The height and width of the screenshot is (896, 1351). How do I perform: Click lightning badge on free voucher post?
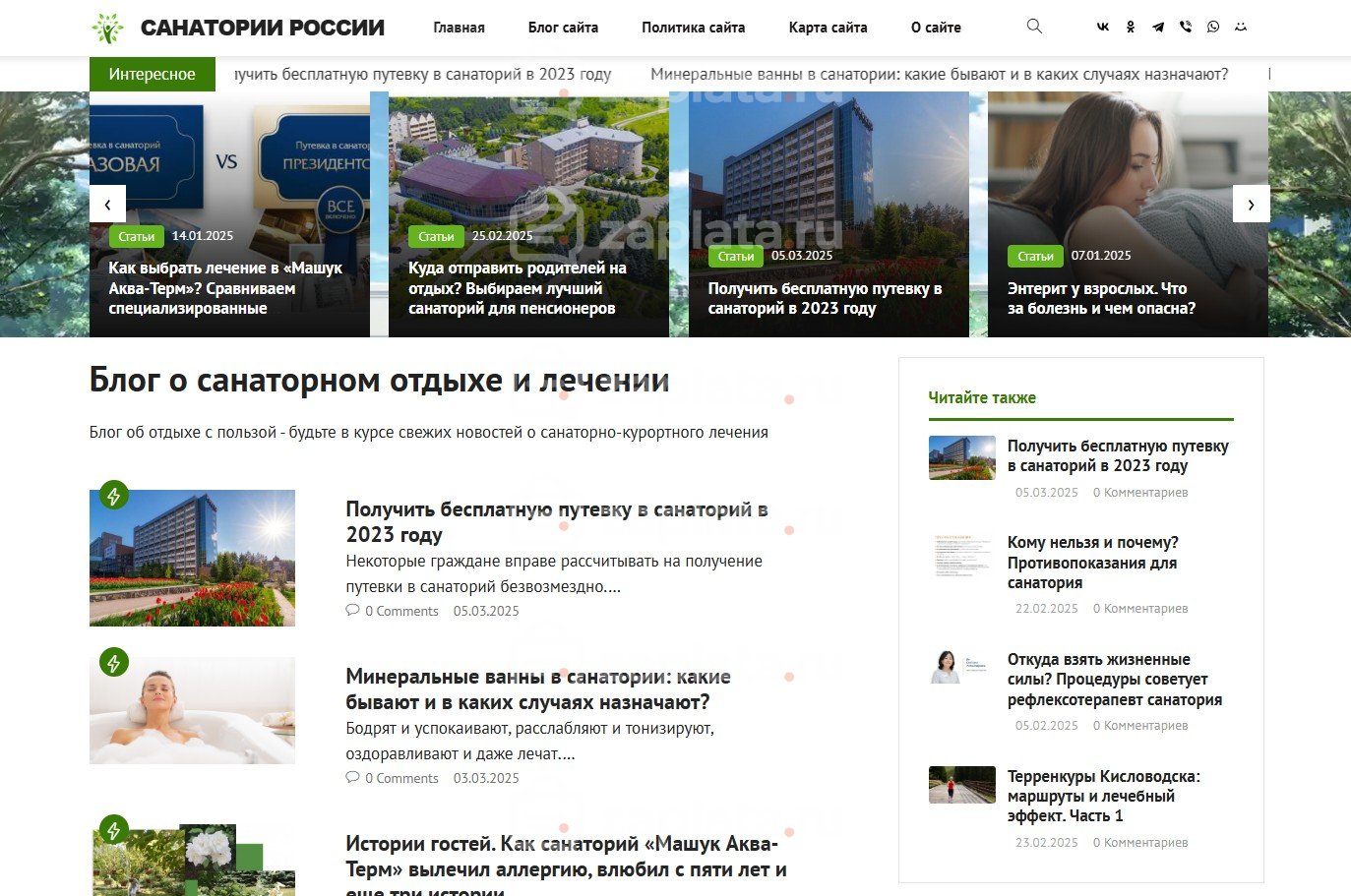coord(114,496)
